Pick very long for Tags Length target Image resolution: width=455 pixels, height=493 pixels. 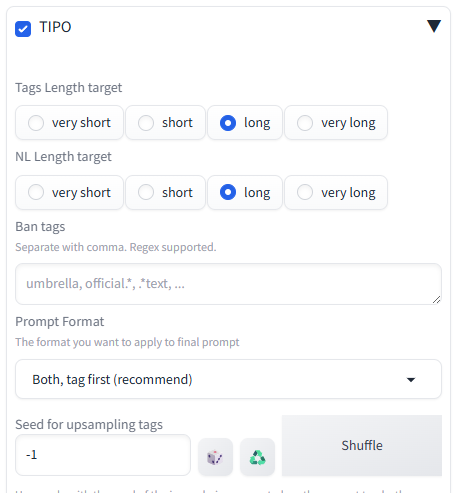coord(336,123)
